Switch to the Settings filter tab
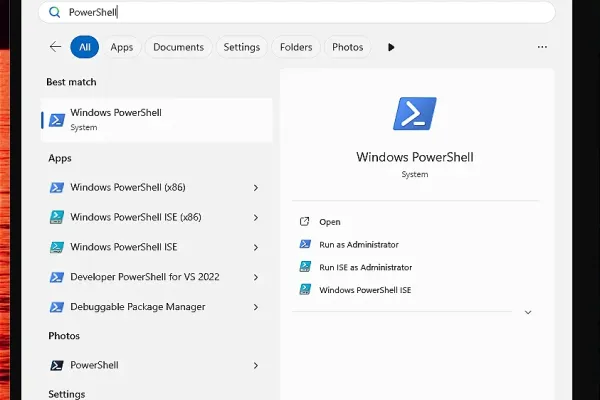Image resolution: width=600 pixels, height=400 pixels. point(241,47)
